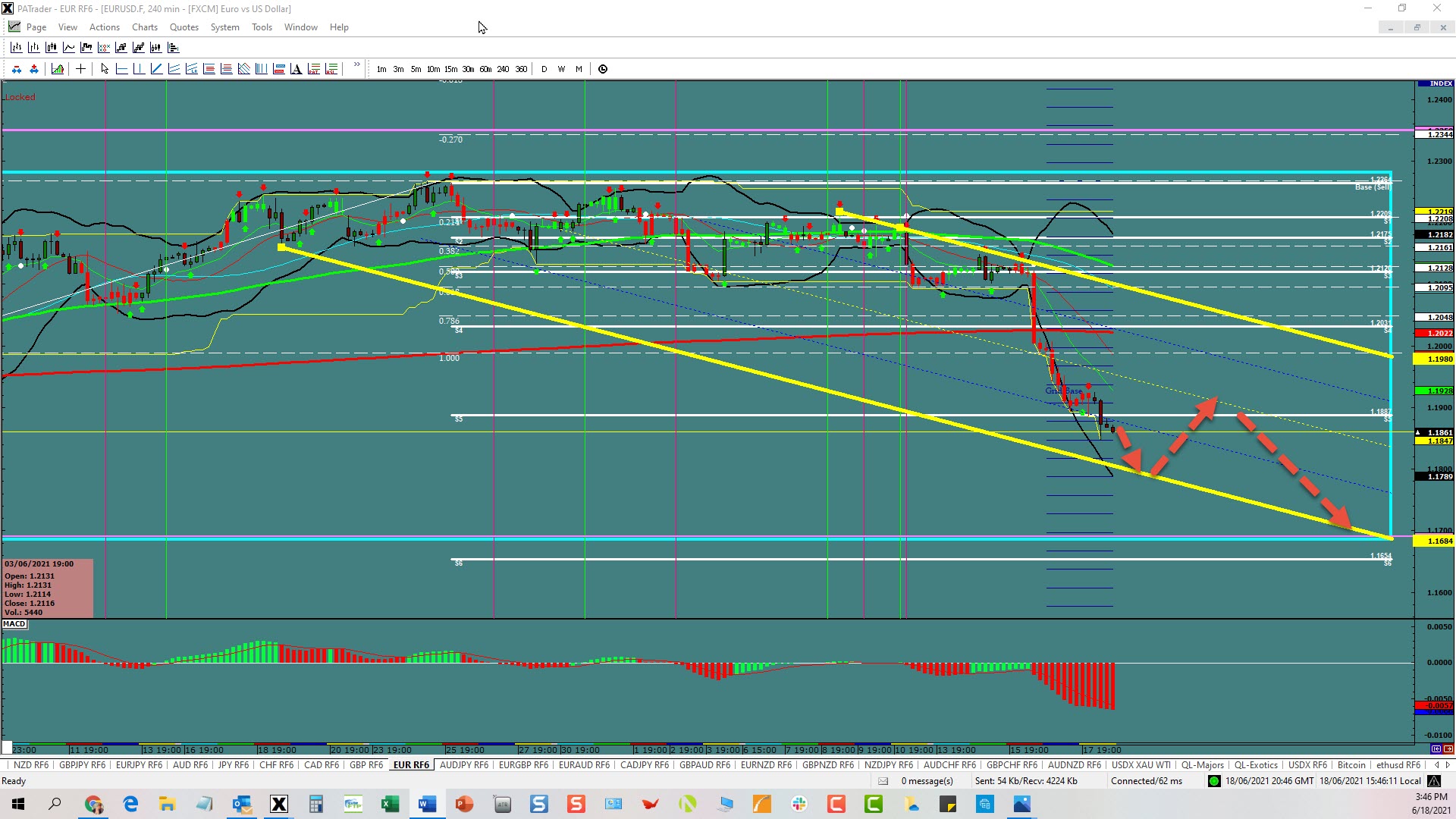Screen dimensions: 1456x819
Task: Switch to 15m timeframe
Action: pyautogui.click(x=450, y=69)
